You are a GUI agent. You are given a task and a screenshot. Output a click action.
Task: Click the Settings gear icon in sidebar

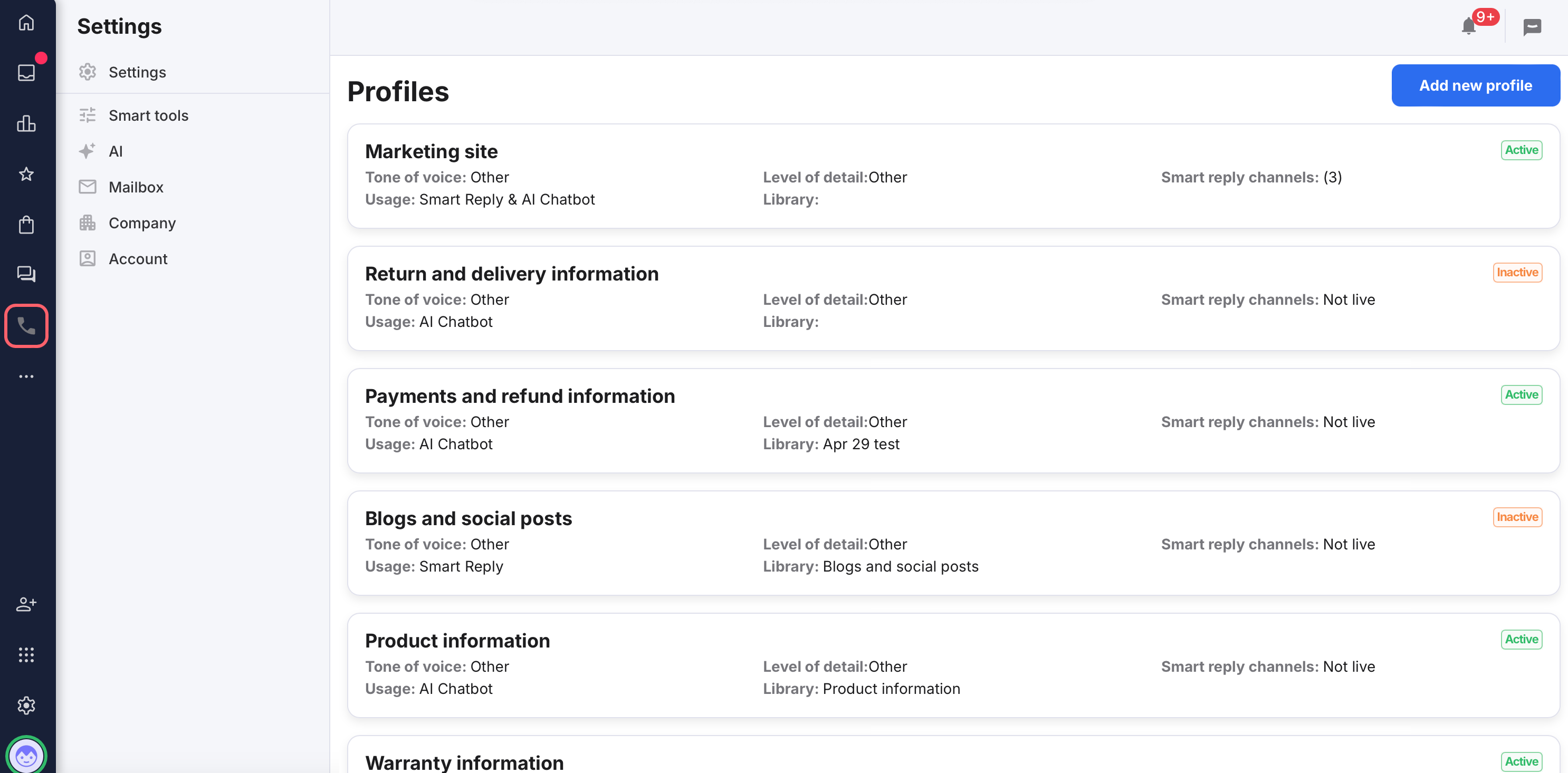pyautogui.click(x=88, y=72)
